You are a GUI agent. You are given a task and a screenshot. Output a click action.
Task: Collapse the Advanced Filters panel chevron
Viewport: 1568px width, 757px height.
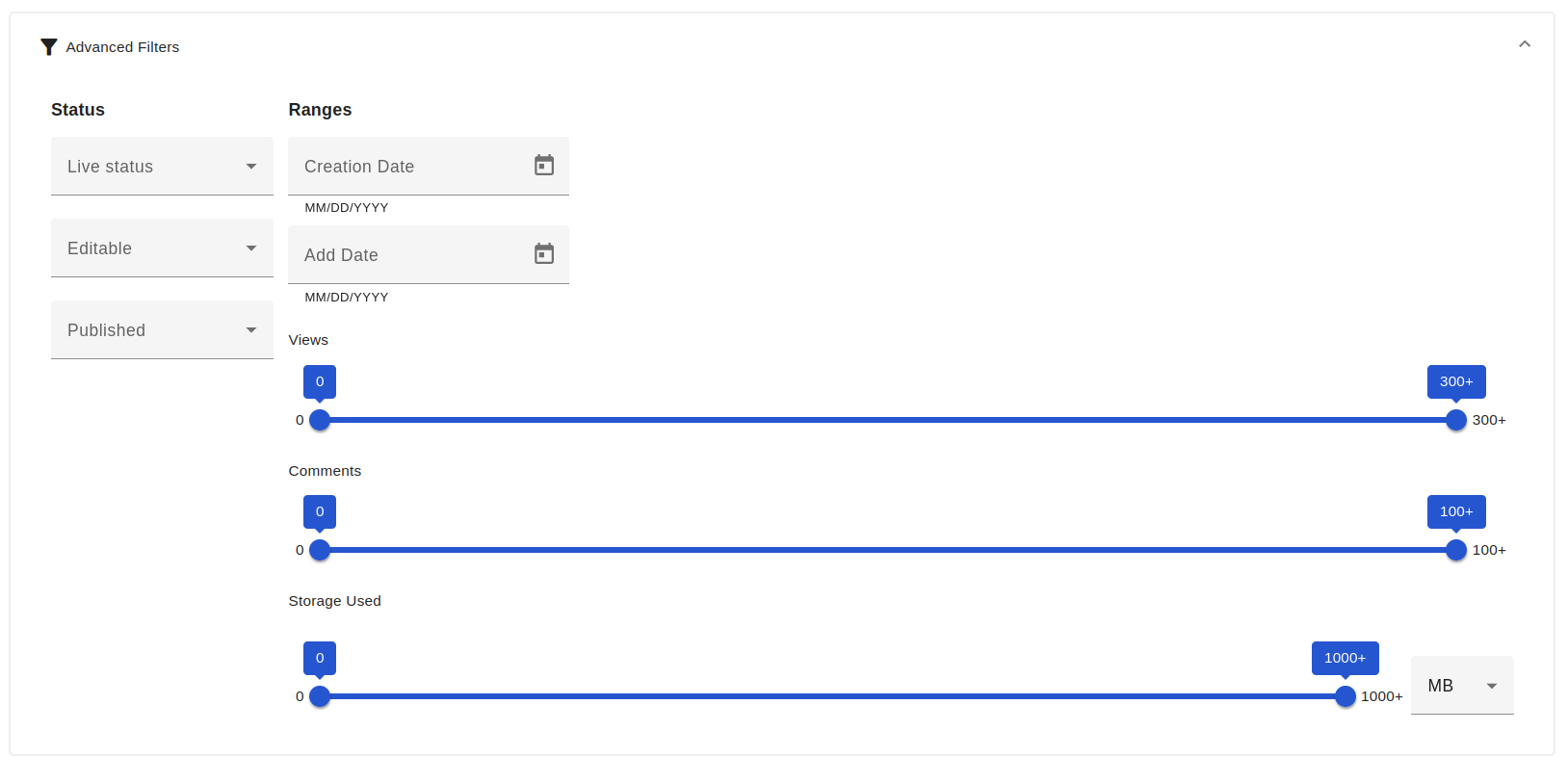[1525, 44]
